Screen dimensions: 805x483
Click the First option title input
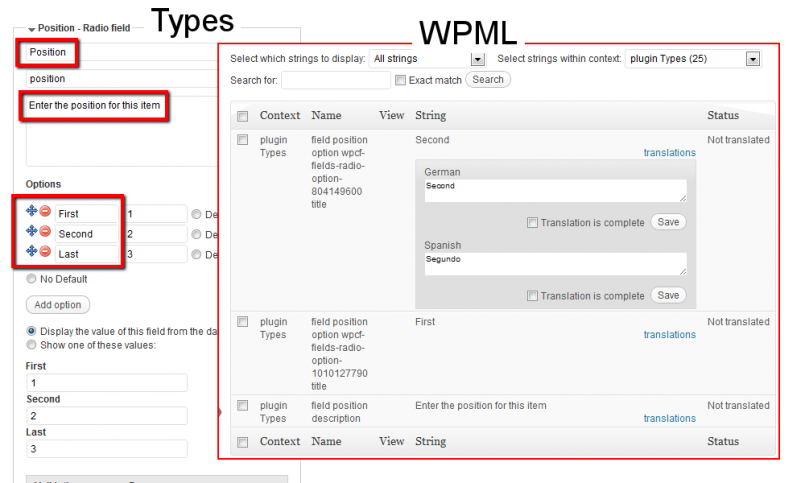(87, 214)
